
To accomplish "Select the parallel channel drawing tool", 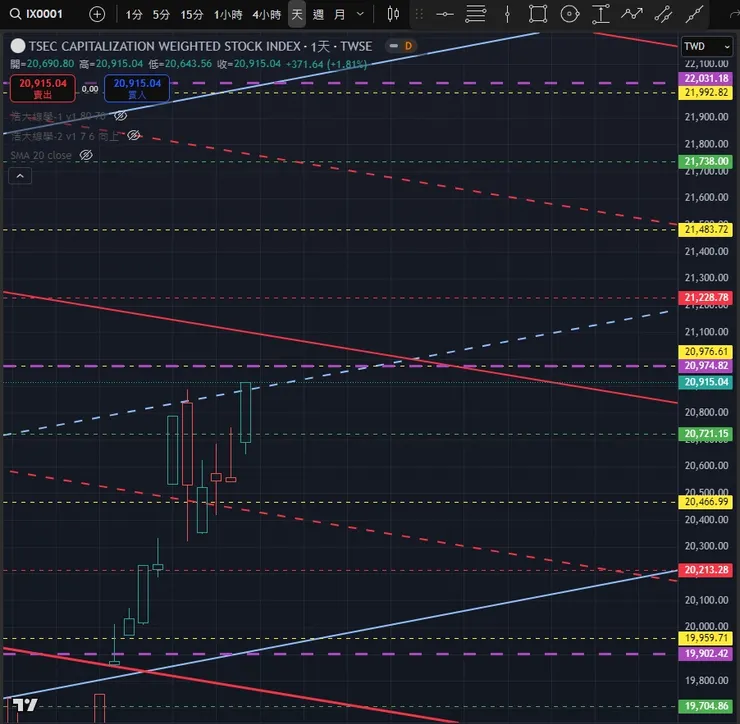I will [663, 14].
